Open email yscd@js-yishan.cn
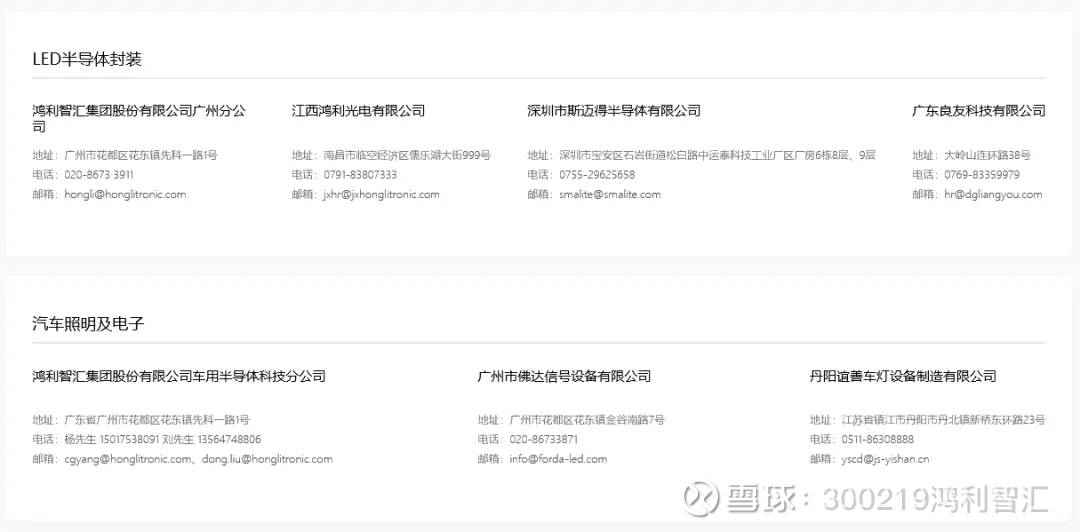This screenshot has width=1080, height=532. [886, 459]
